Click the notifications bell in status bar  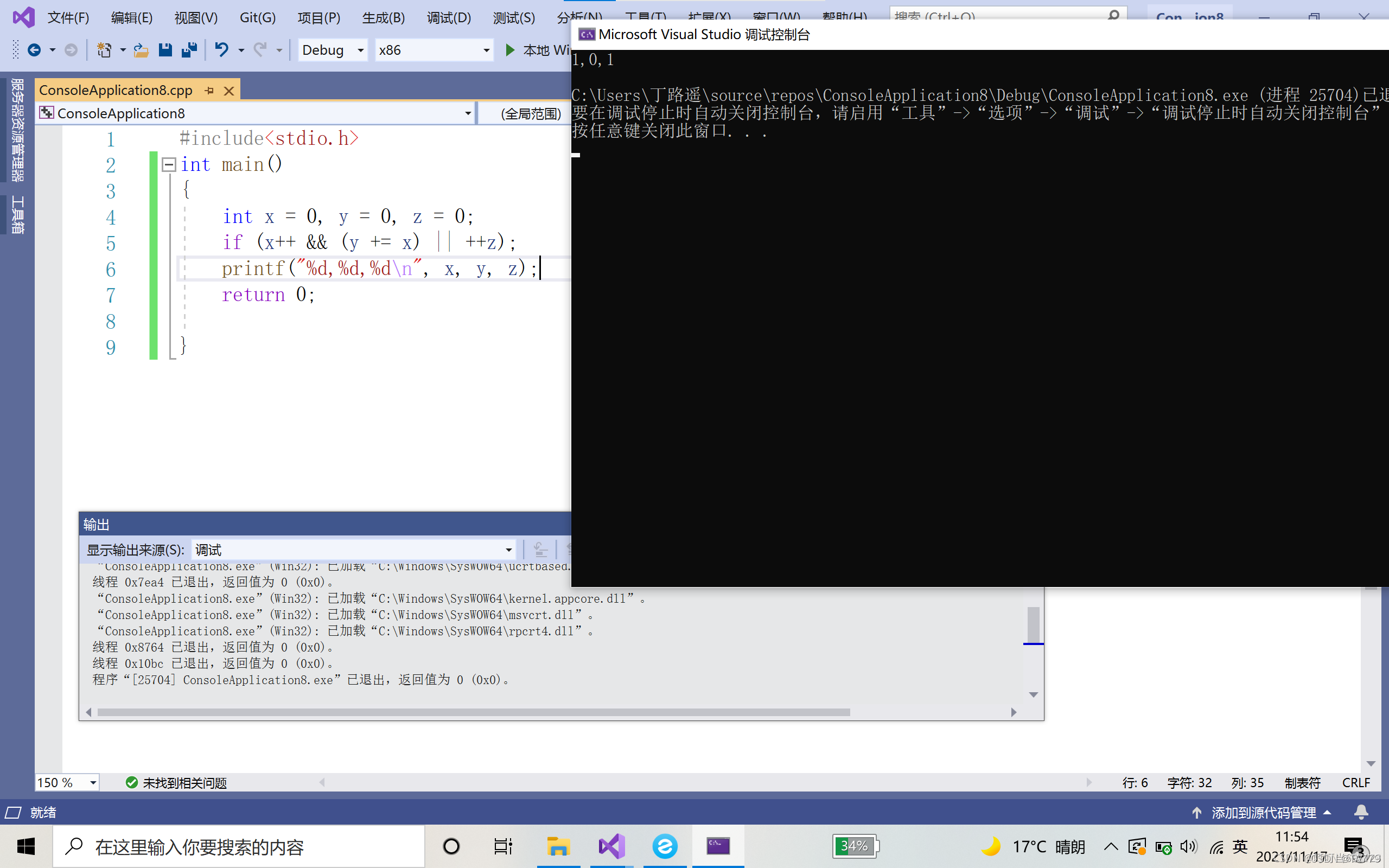(1361, 812)
